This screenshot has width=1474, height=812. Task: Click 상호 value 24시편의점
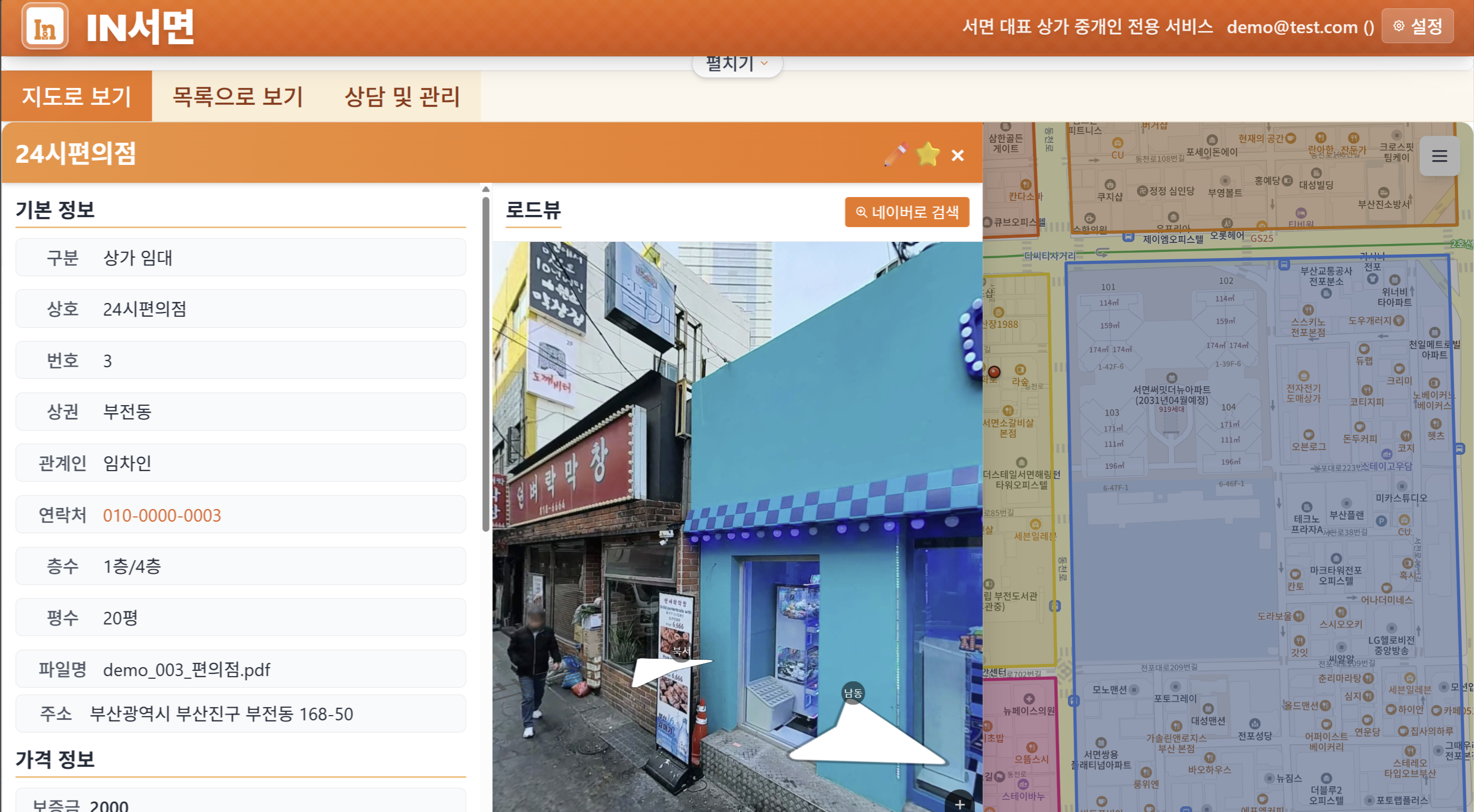pyautogui.click(x=144, y=309)
